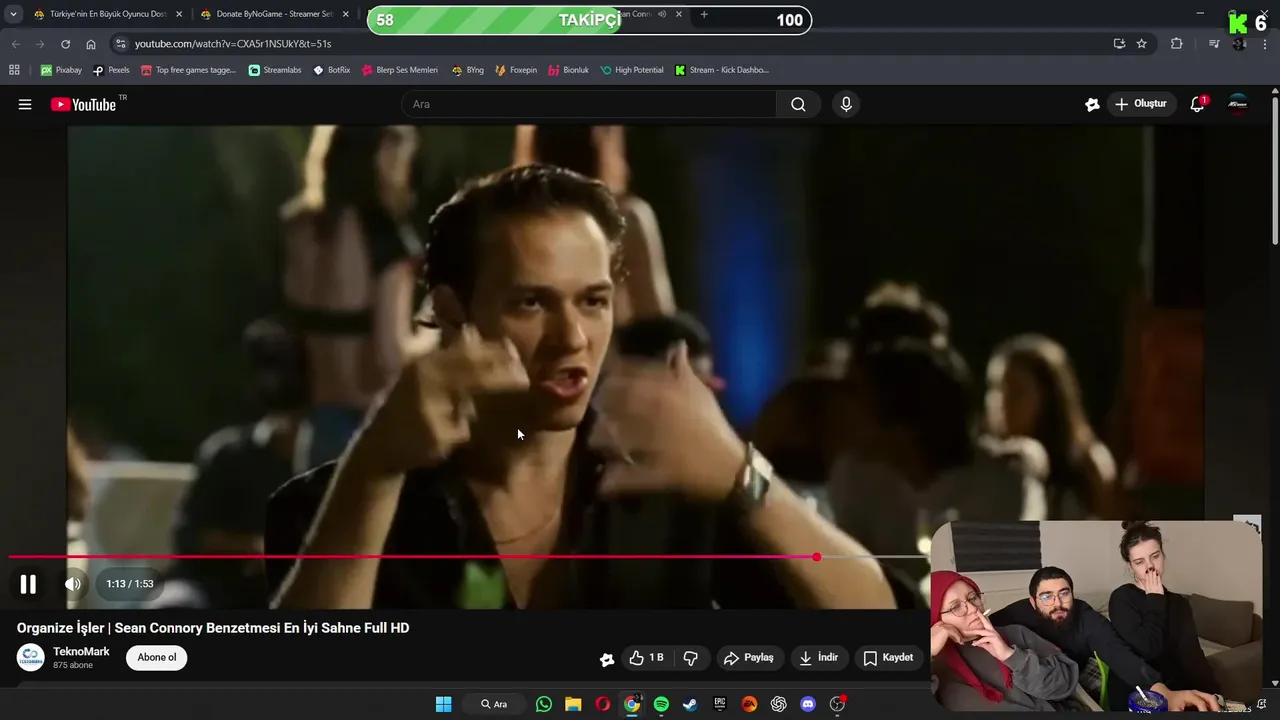This screenshot has width=1280, height=720.
Task: Open browser home page icon
Action: pyautogui.click(x=91, y=44)
